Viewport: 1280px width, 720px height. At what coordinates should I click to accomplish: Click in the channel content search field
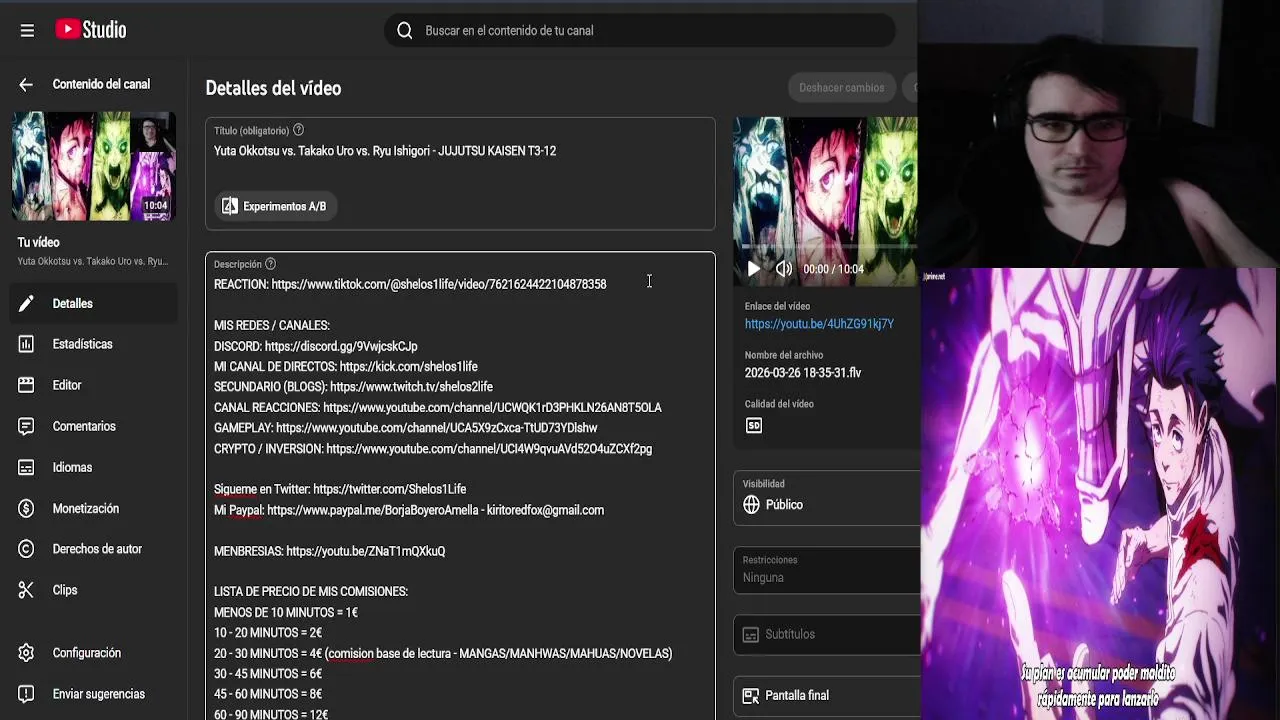tap(640, 30)
